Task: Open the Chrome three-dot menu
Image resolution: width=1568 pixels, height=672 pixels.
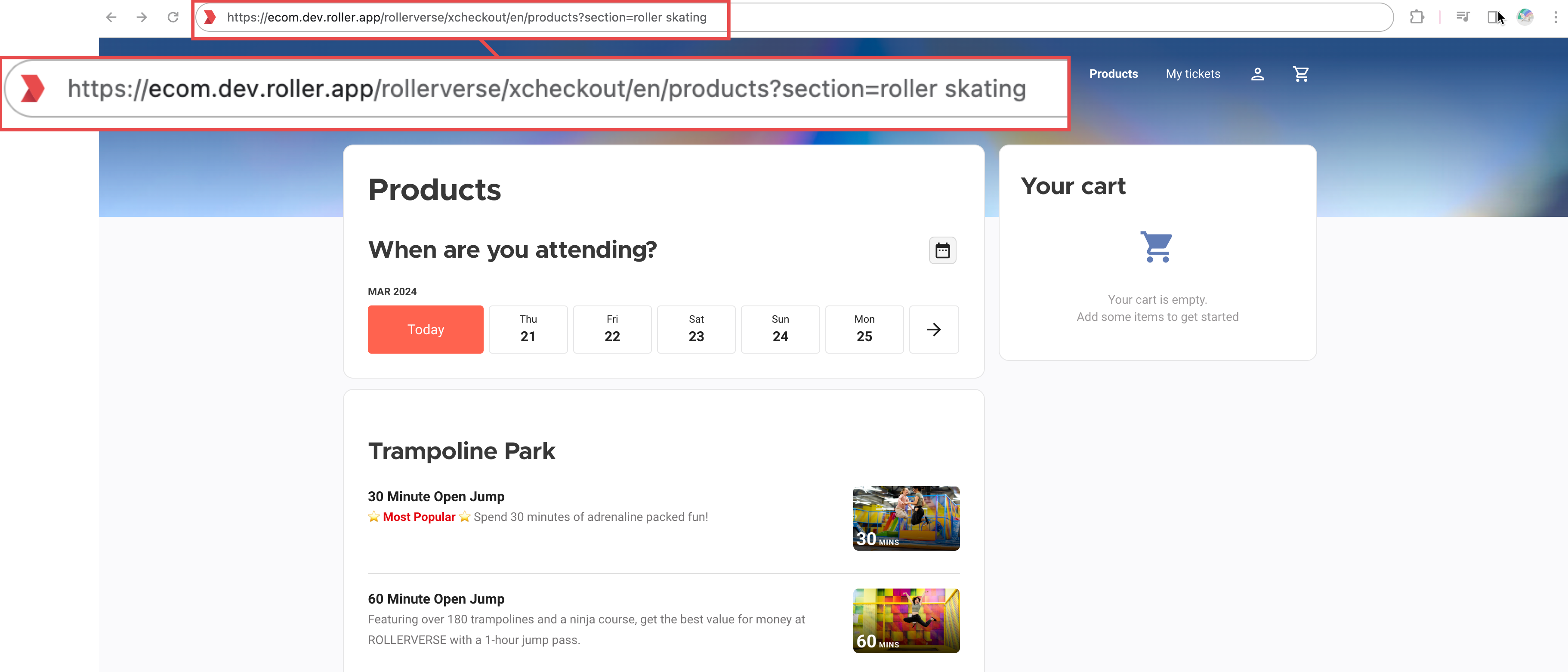Action: 1555,17
